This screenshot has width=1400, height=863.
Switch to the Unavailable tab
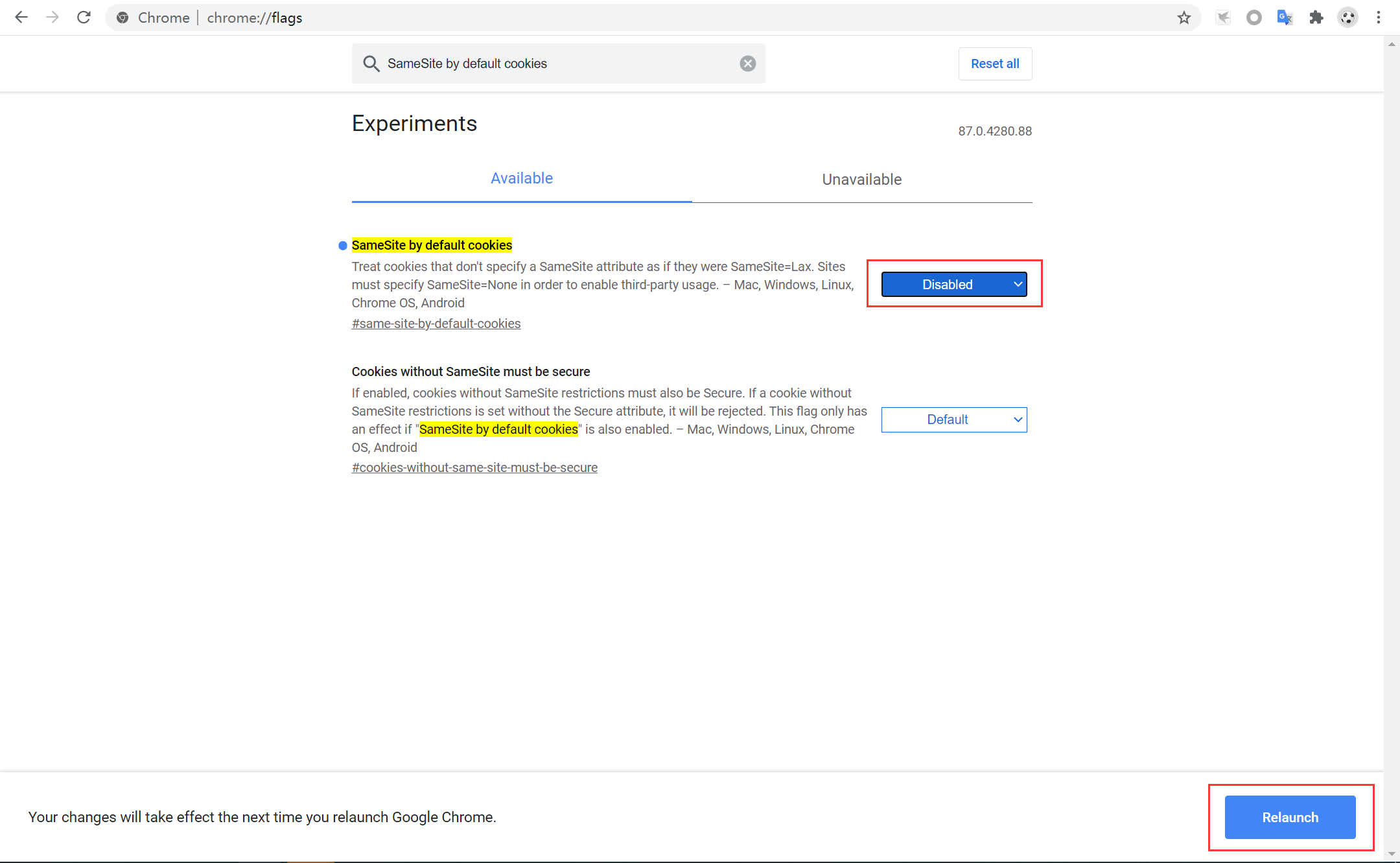[862, 180]
